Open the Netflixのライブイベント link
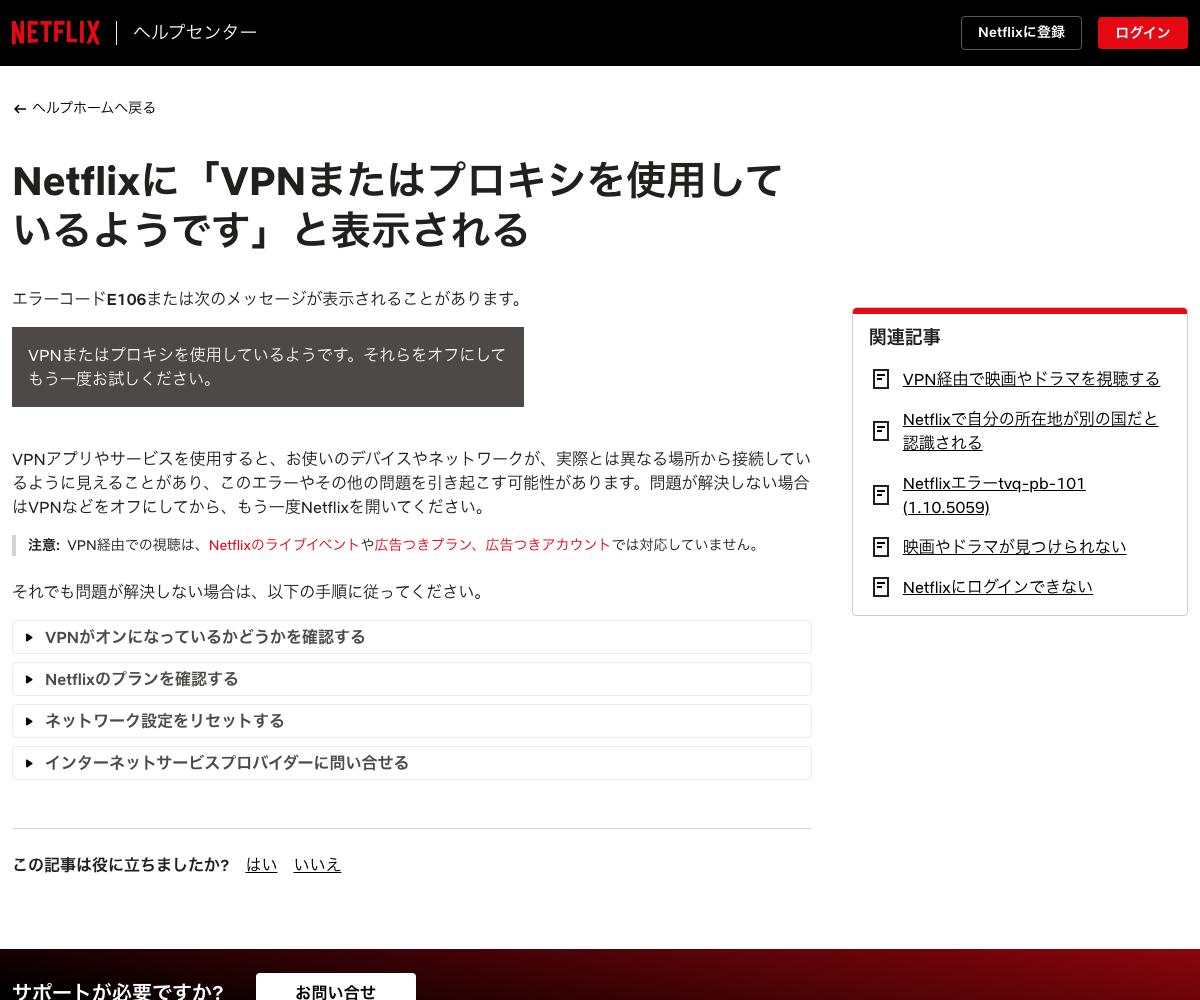Viewport: 1200px width, 1000px height. [x=284, y=545]
